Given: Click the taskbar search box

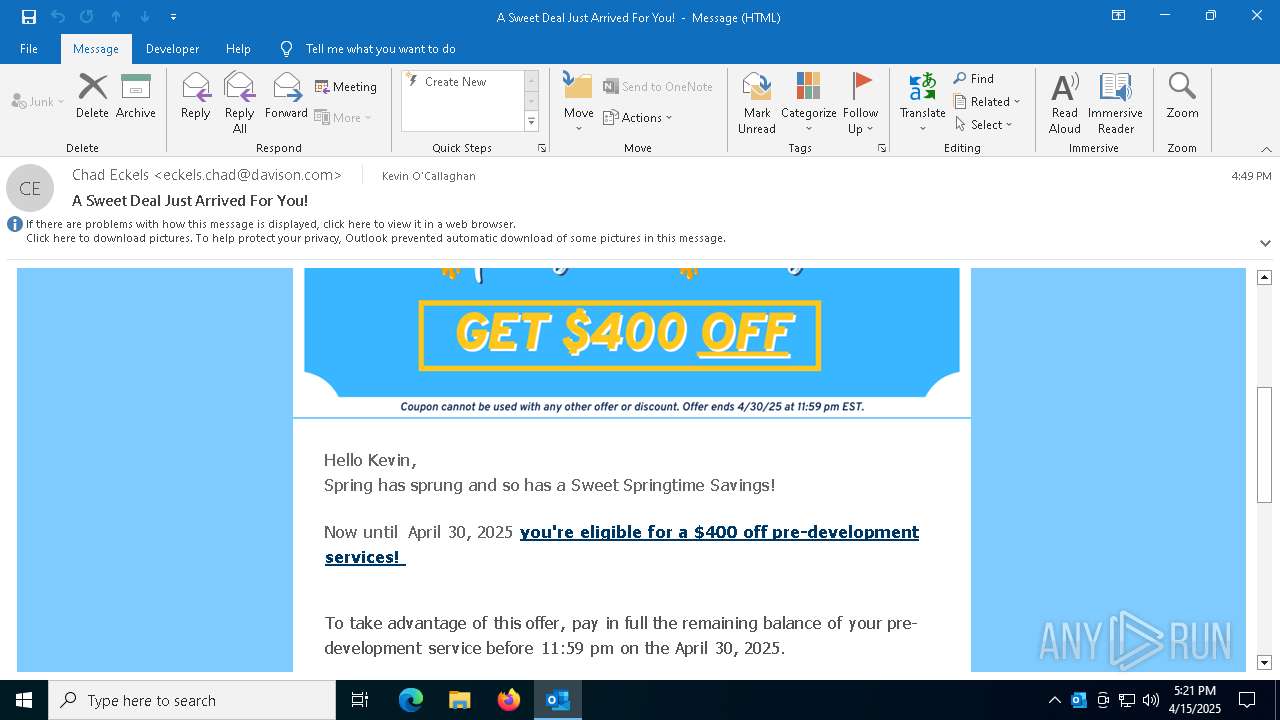Looking at the screenshot, I should tap(192, 700).
